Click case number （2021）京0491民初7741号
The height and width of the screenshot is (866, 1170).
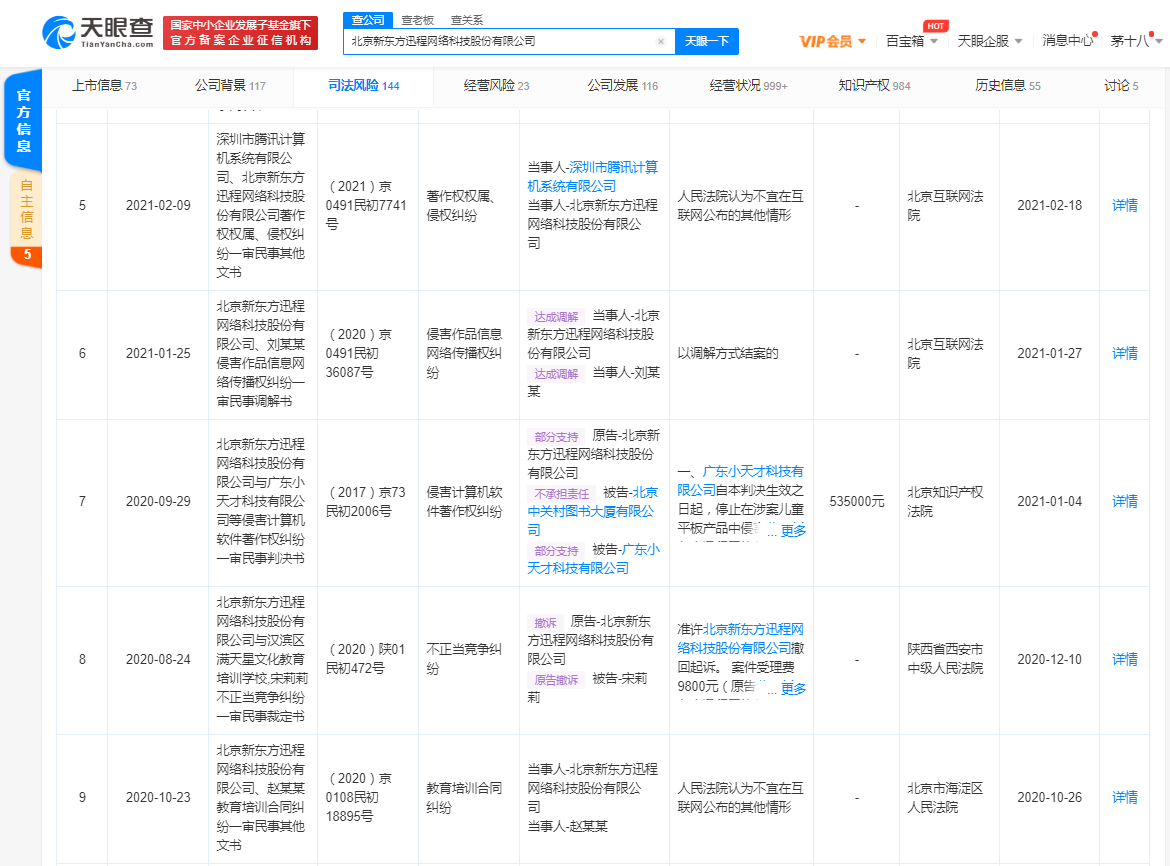(x=366, y=205)
